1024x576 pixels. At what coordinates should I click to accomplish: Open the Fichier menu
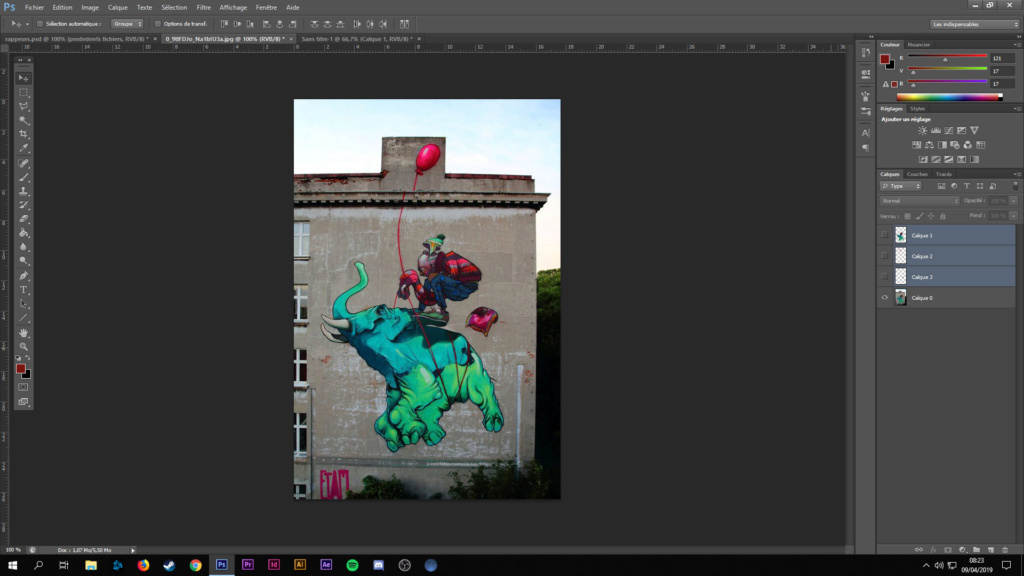coord(34,8)
